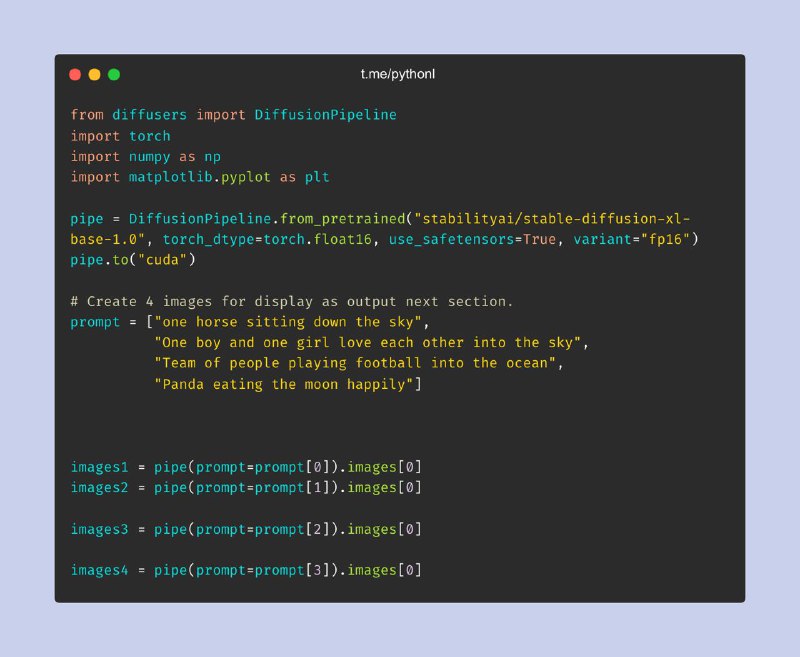
Task: Click "one horse sitting down the sky" string
Action: pos(288,322)
